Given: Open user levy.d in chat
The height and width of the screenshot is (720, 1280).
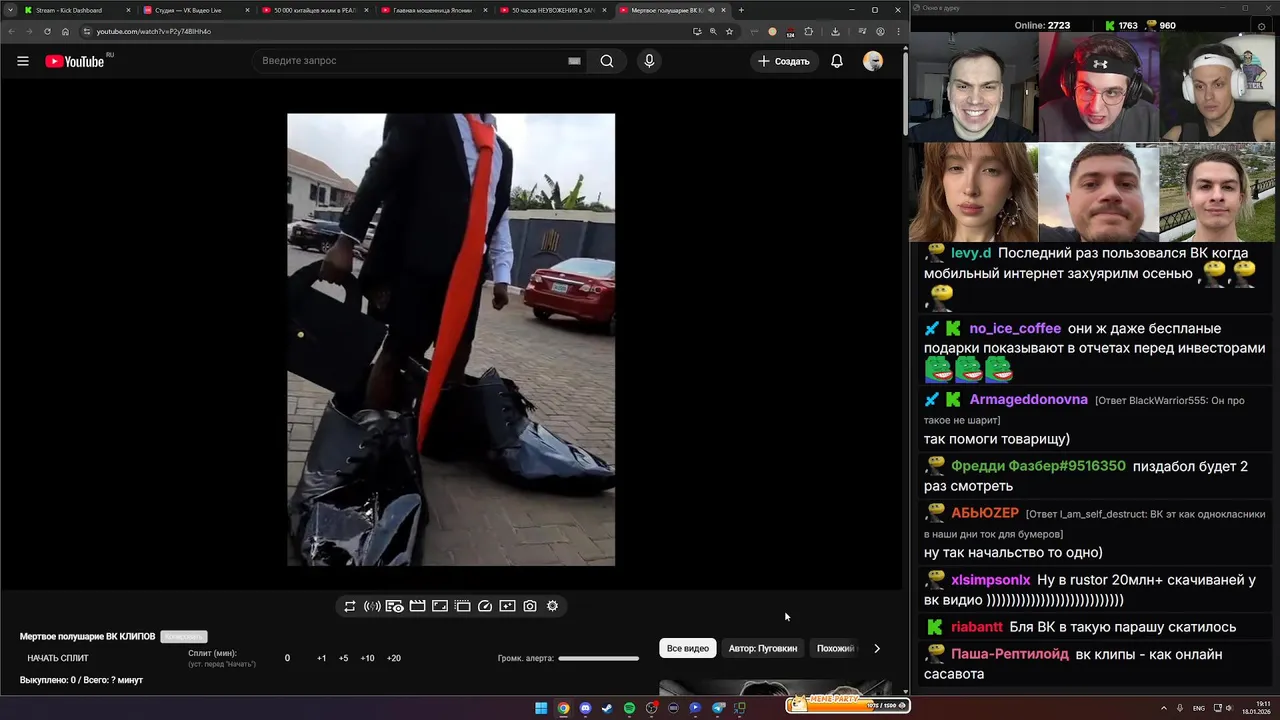Looking at the screenshot, I should pyautogui.click(x=971, y=253).
